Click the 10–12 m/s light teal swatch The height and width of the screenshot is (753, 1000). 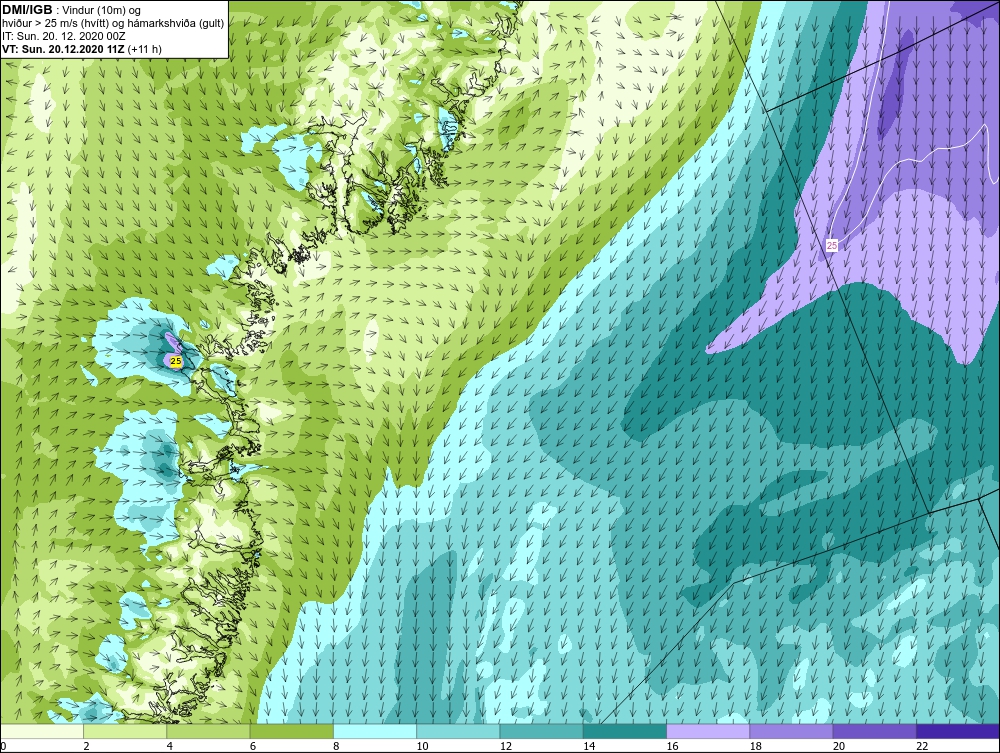(x=458, y=731)
